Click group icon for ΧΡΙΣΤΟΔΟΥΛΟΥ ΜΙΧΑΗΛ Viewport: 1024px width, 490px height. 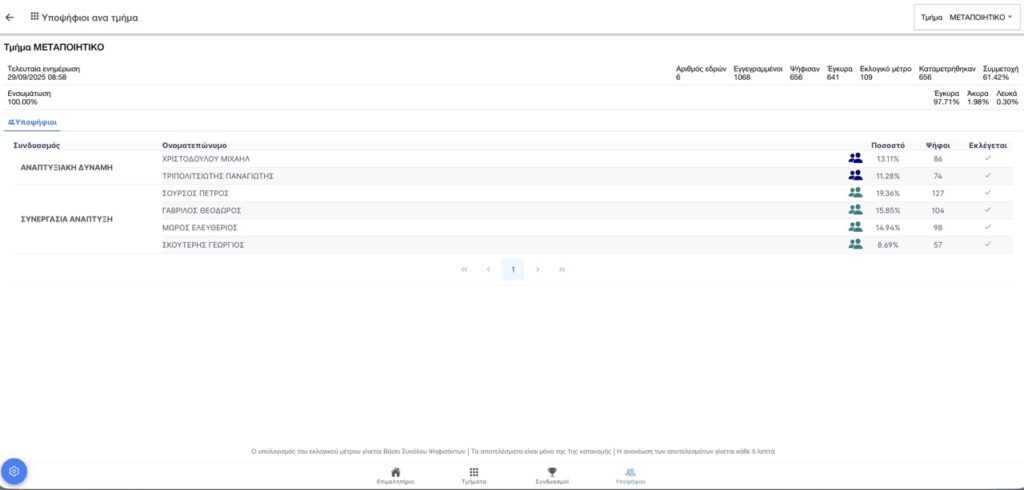click(855, 158)
